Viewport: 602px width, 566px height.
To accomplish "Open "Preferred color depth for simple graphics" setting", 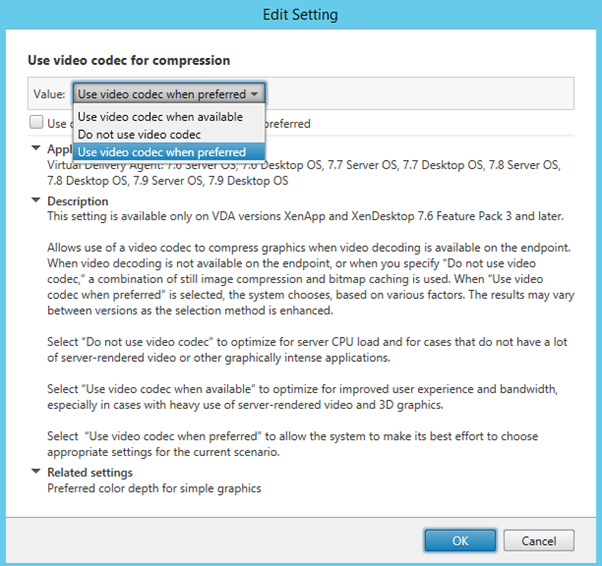I will coord(154,488).
